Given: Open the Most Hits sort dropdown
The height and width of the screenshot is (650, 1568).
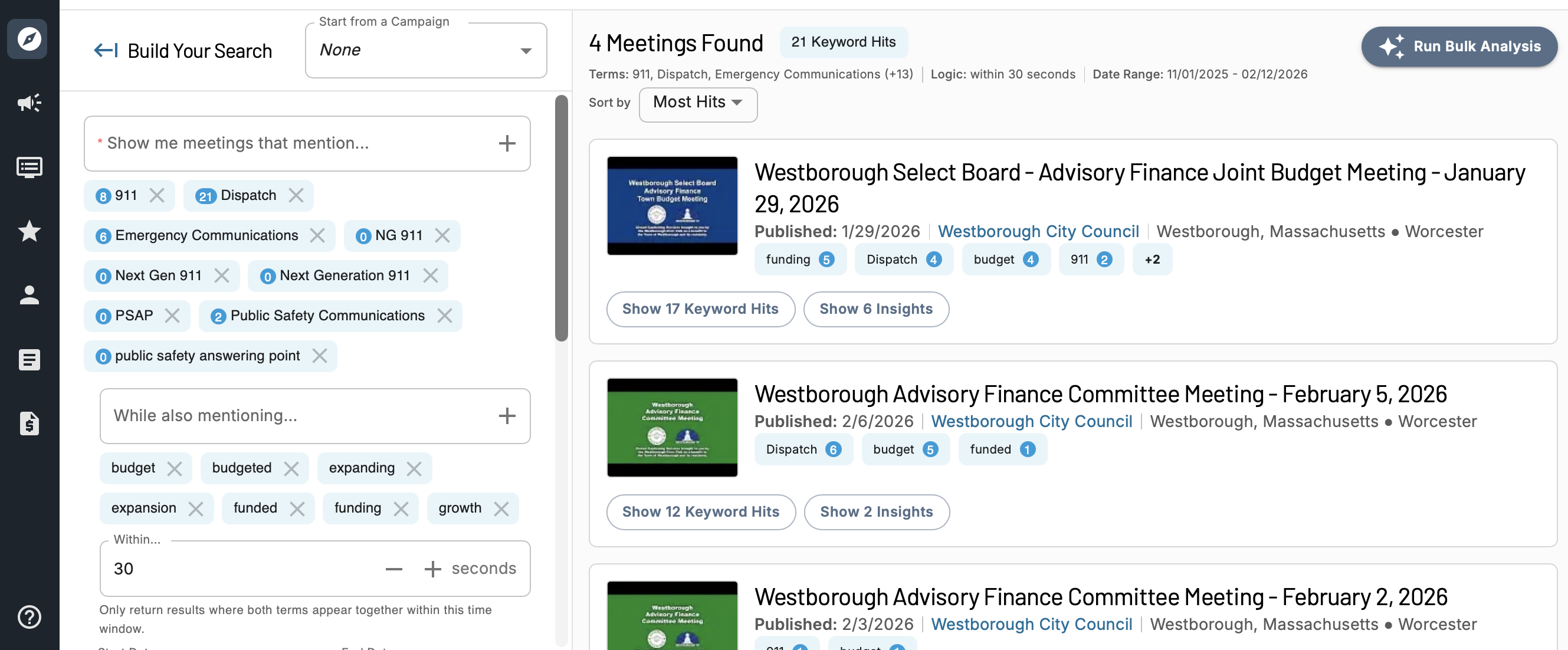Looking at the screenshot, I should pos(697,102).
